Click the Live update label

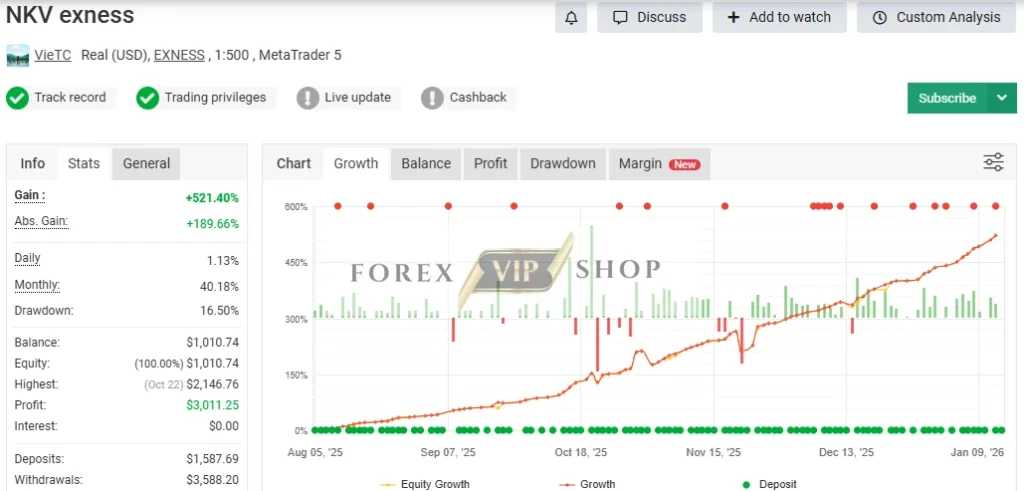point(358,98)
